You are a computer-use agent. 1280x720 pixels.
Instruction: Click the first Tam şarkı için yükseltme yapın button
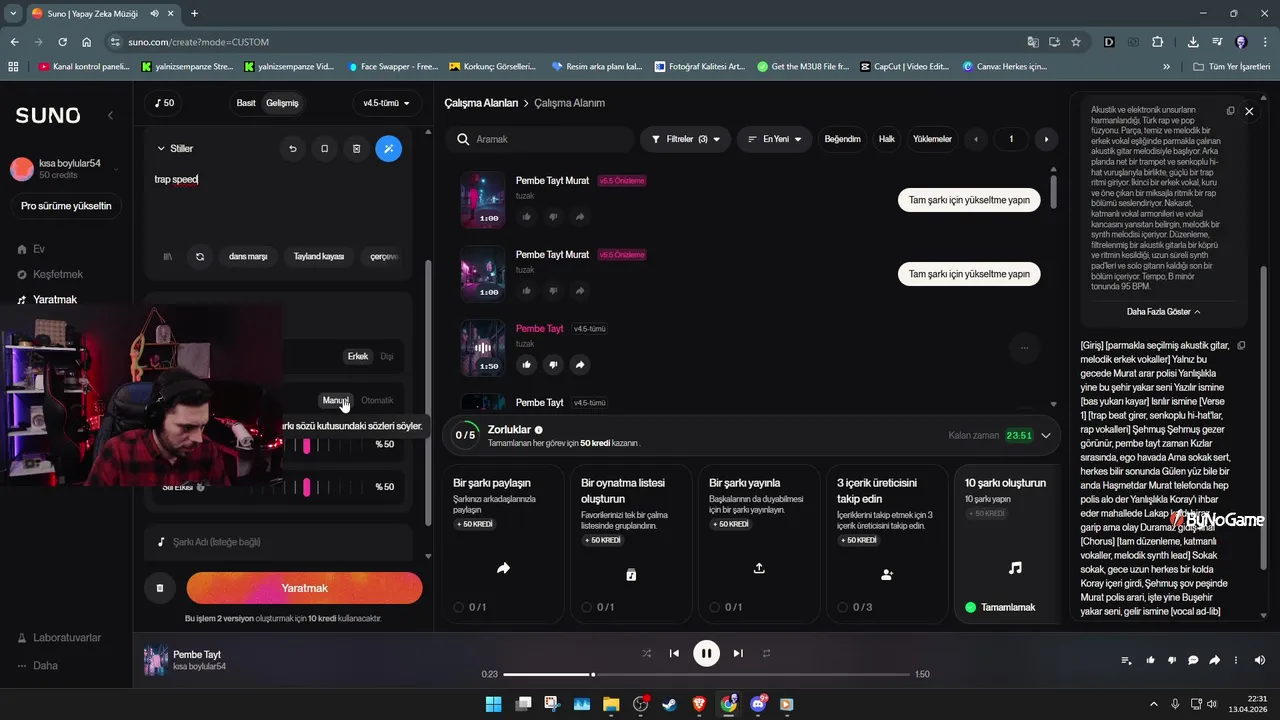point(969,200)
